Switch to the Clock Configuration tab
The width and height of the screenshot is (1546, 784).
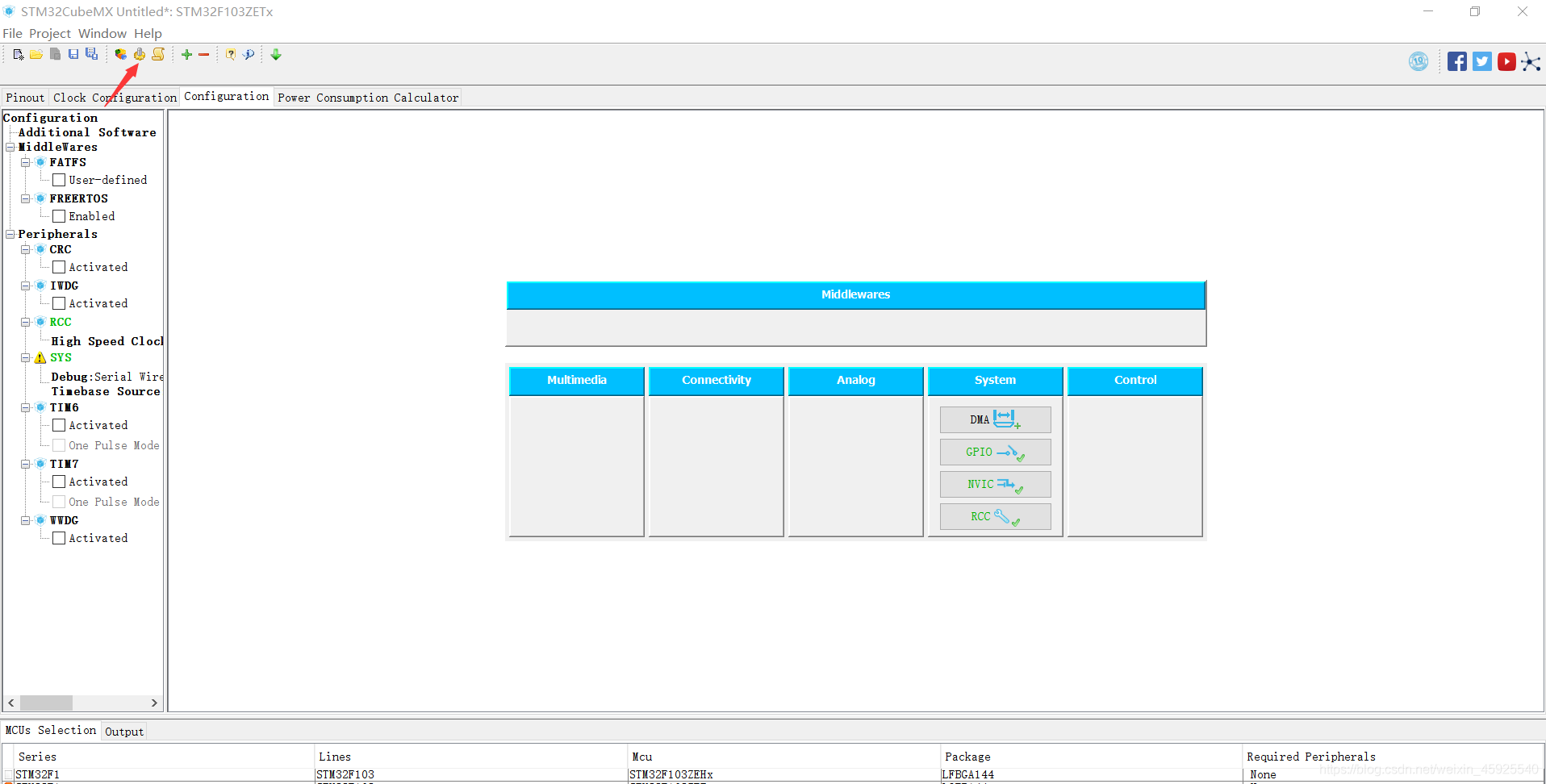tap(115, 98)
